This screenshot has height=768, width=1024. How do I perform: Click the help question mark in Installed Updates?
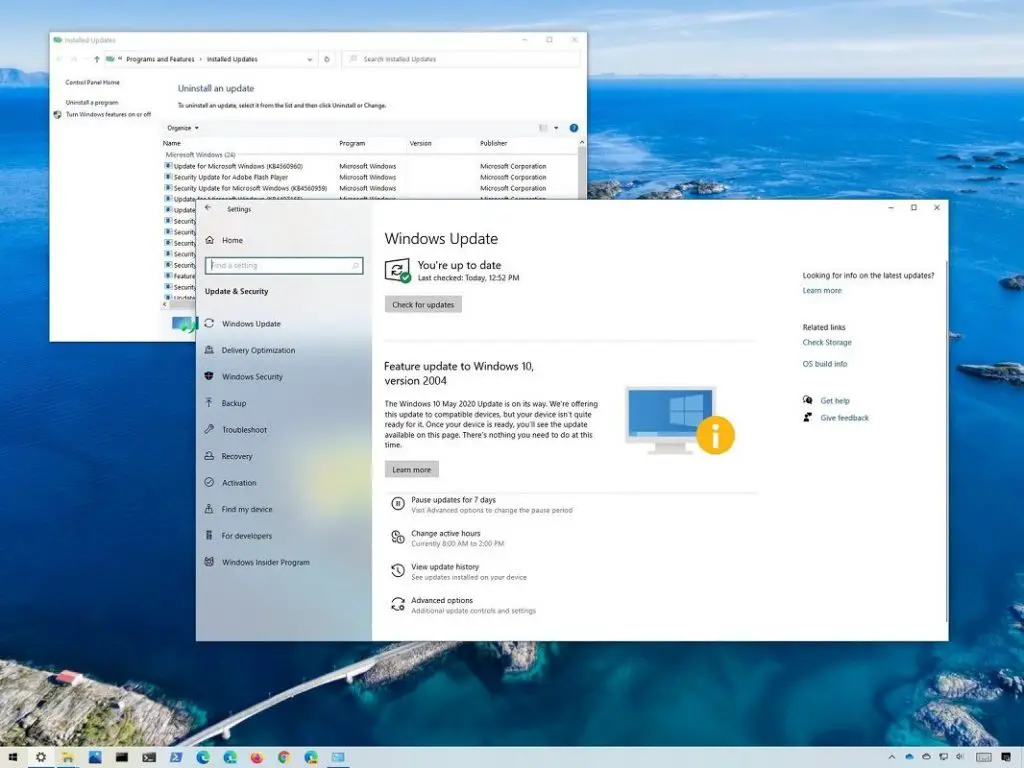point(574,128)
